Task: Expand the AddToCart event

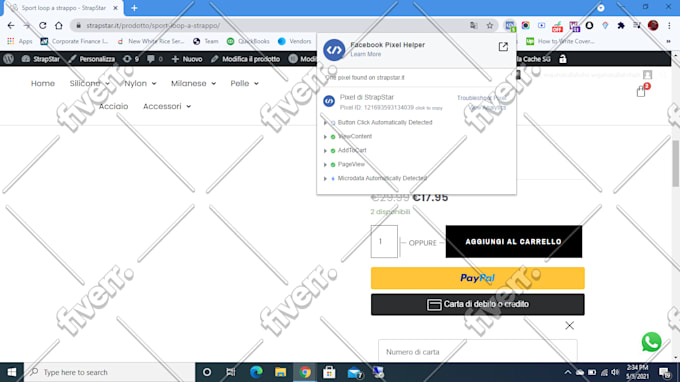Action: (x=325, y=150)
